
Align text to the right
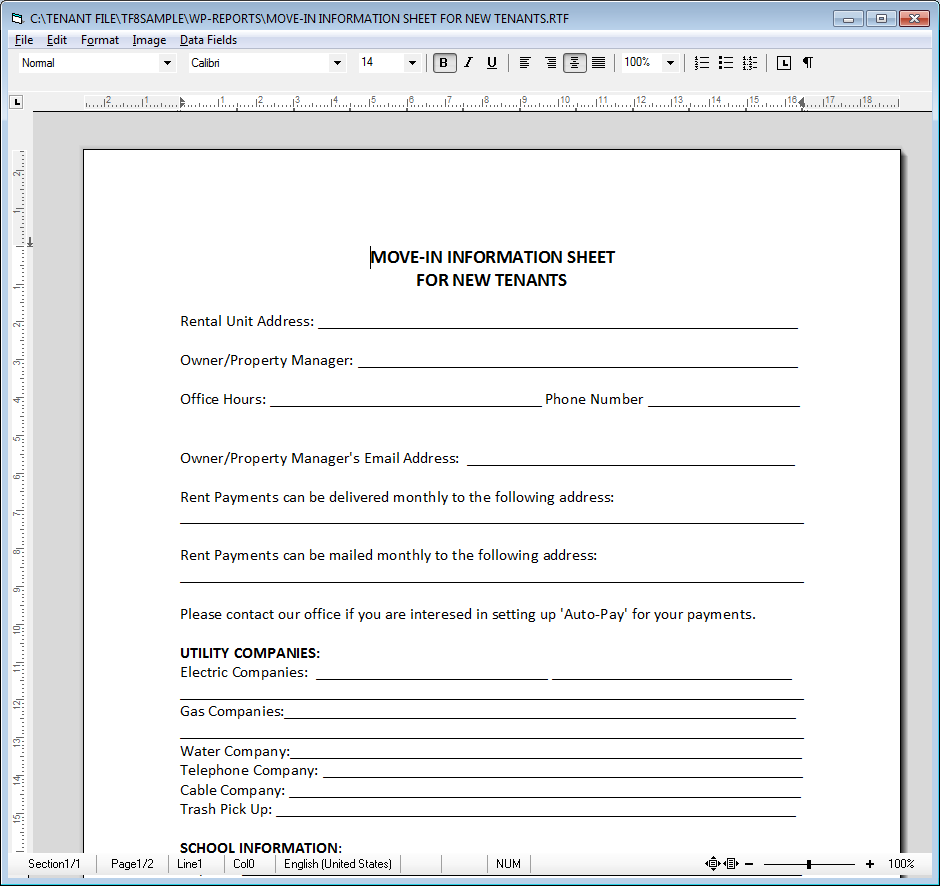550,63
